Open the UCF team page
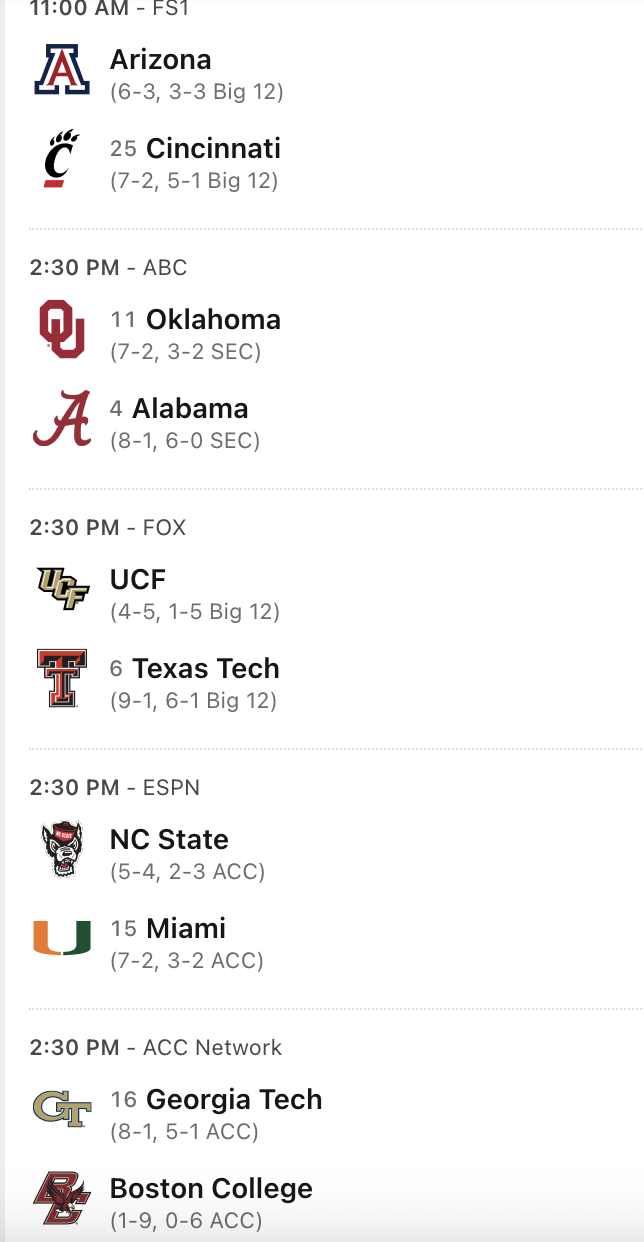This screenshot has width=644, height=1242. click(x=138, y=580)
